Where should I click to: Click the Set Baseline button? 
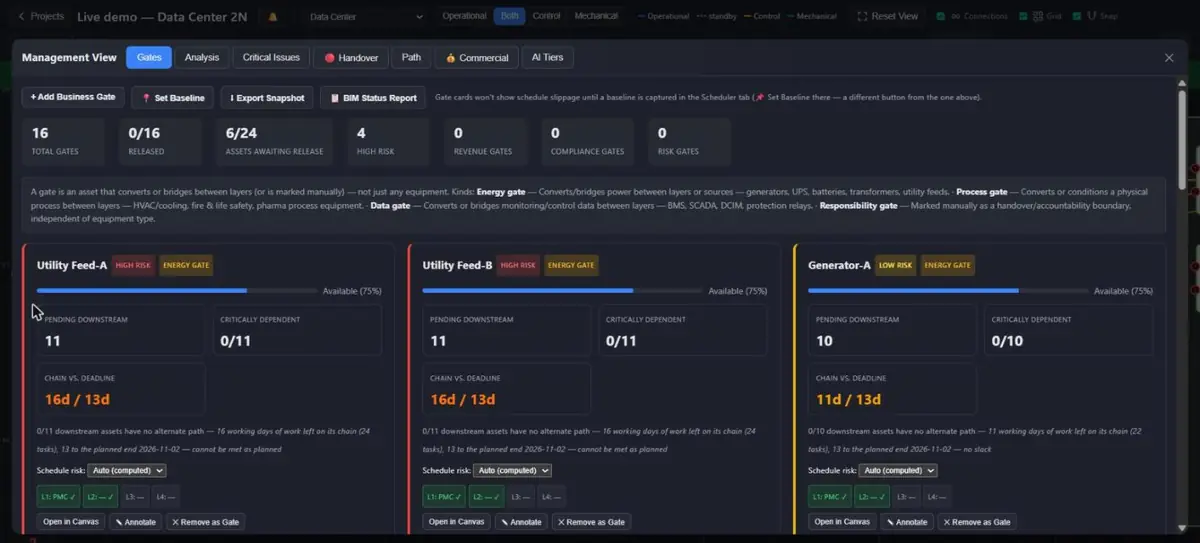pos(172,98)
